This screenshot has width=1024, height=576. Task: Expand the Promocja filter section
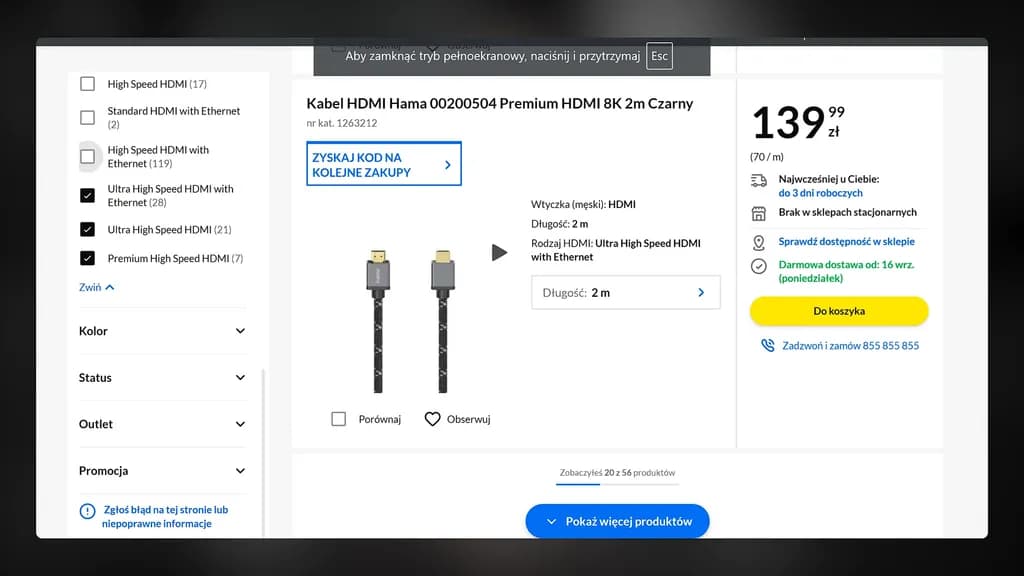[x=161, y=470]
